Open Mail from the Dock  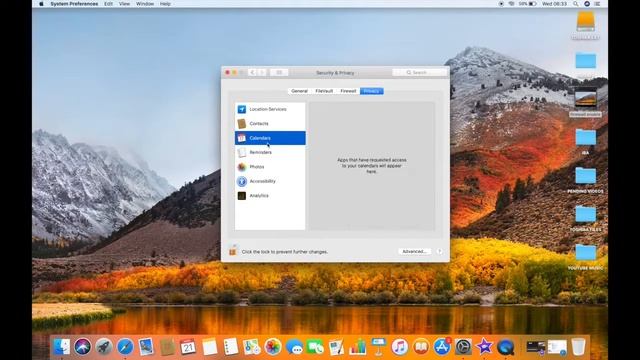click(146, 347)
